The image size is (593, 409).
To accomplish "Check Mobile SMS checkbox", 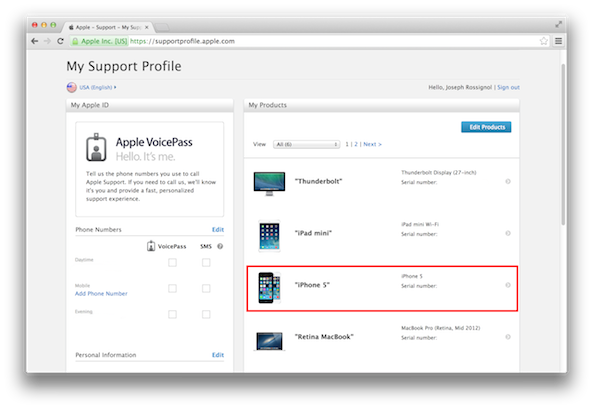I will point(206,289).
